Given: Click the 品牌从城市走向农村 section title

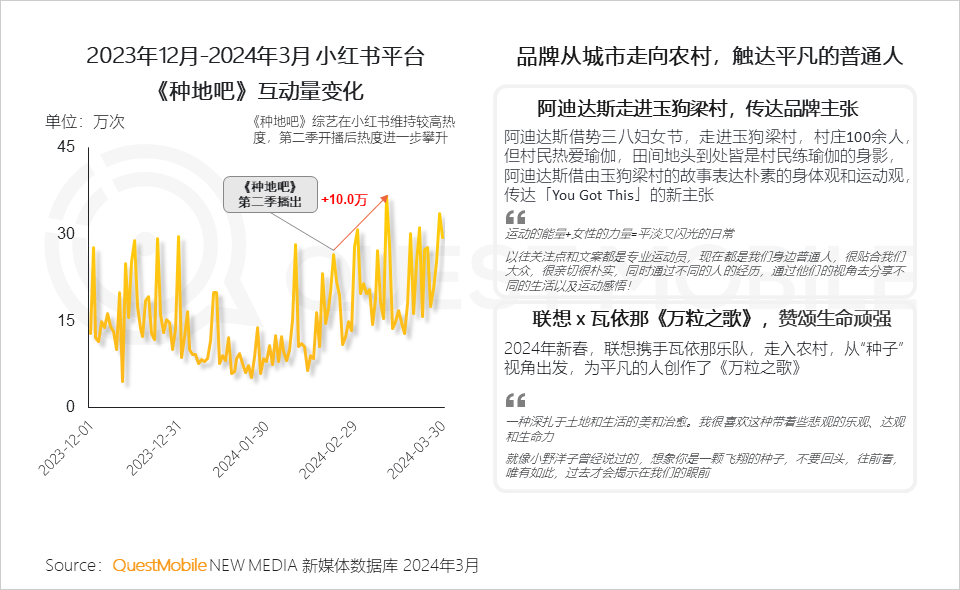Looking at the screenshot, I should [x=710, y=56].
